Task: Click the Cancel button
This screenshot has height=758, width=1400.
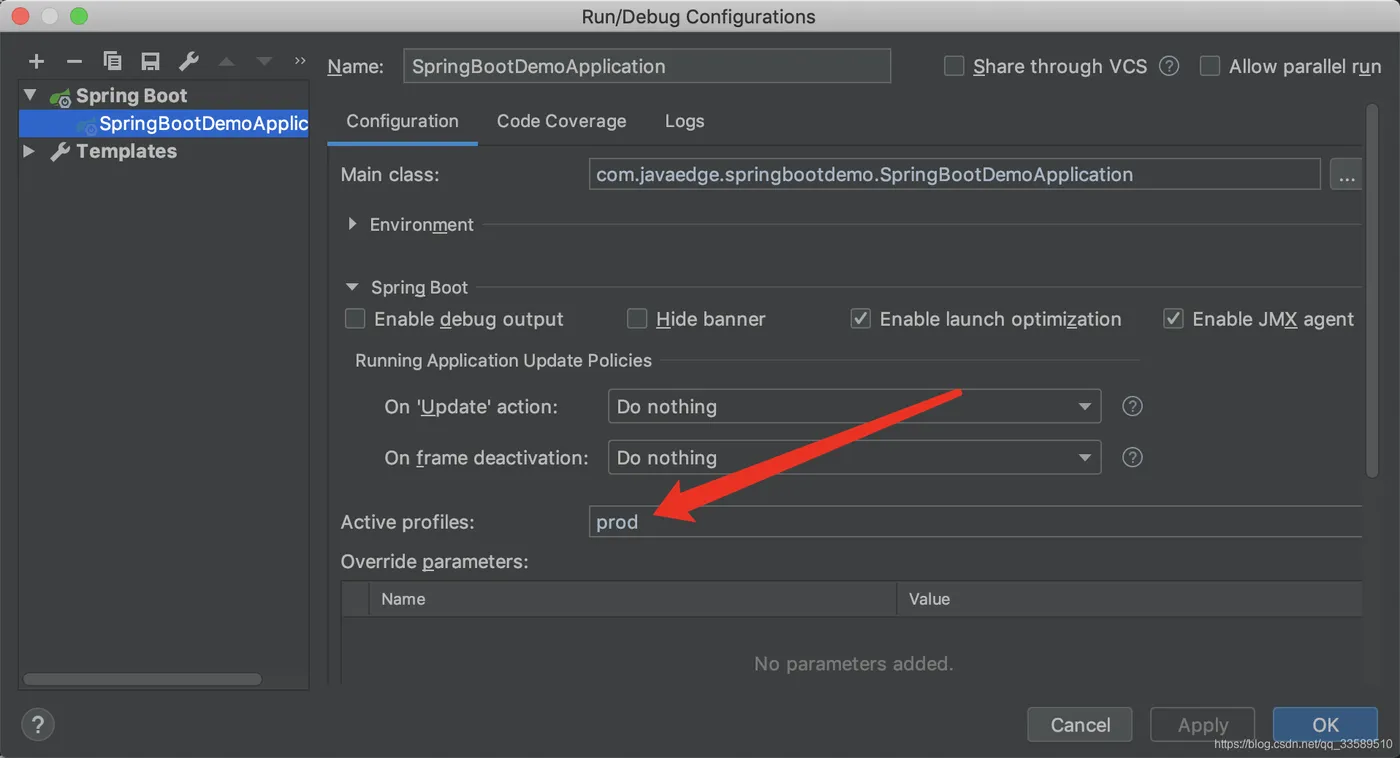Action: [1080, 725]
